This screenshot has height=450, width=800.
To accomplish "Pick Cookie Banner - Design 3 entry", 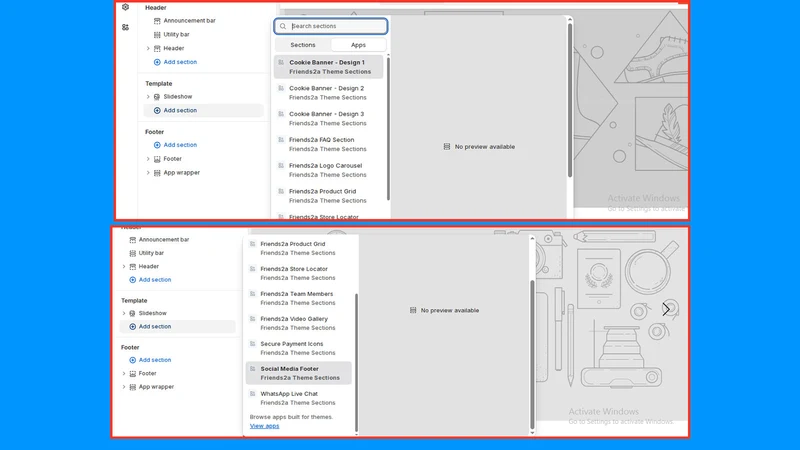I will click(329, 118).
